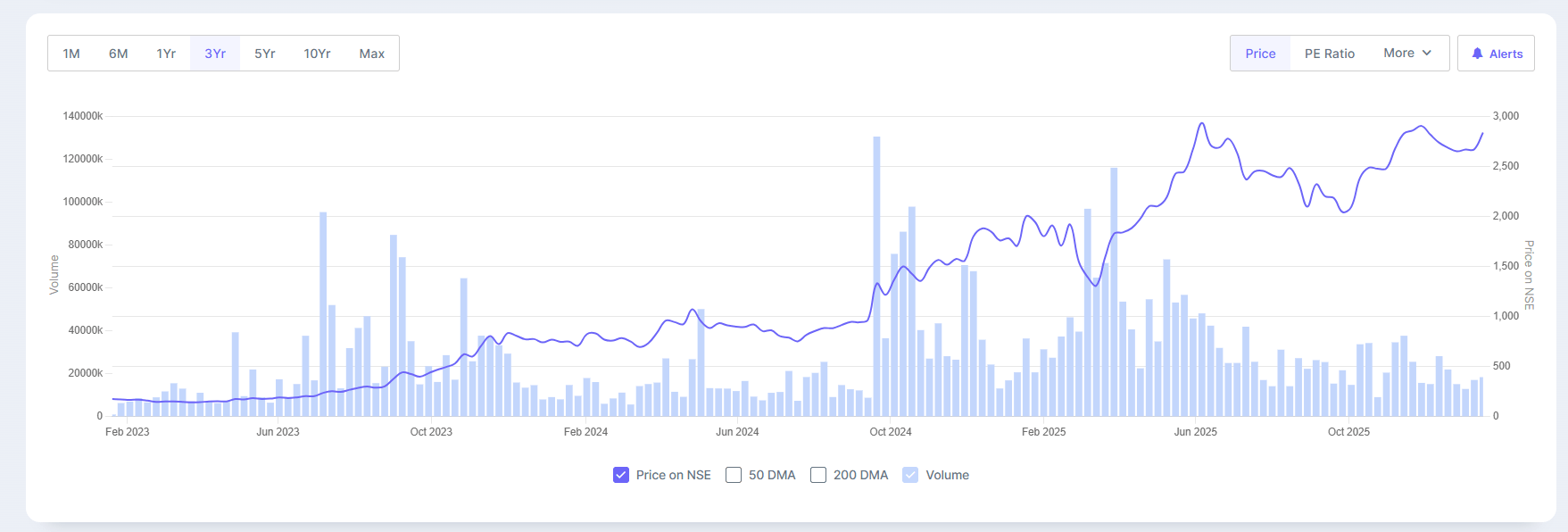Switch chart to 5Yr range
The width and height of the screenshot is (1568, 532).
[x=265, y=54]
